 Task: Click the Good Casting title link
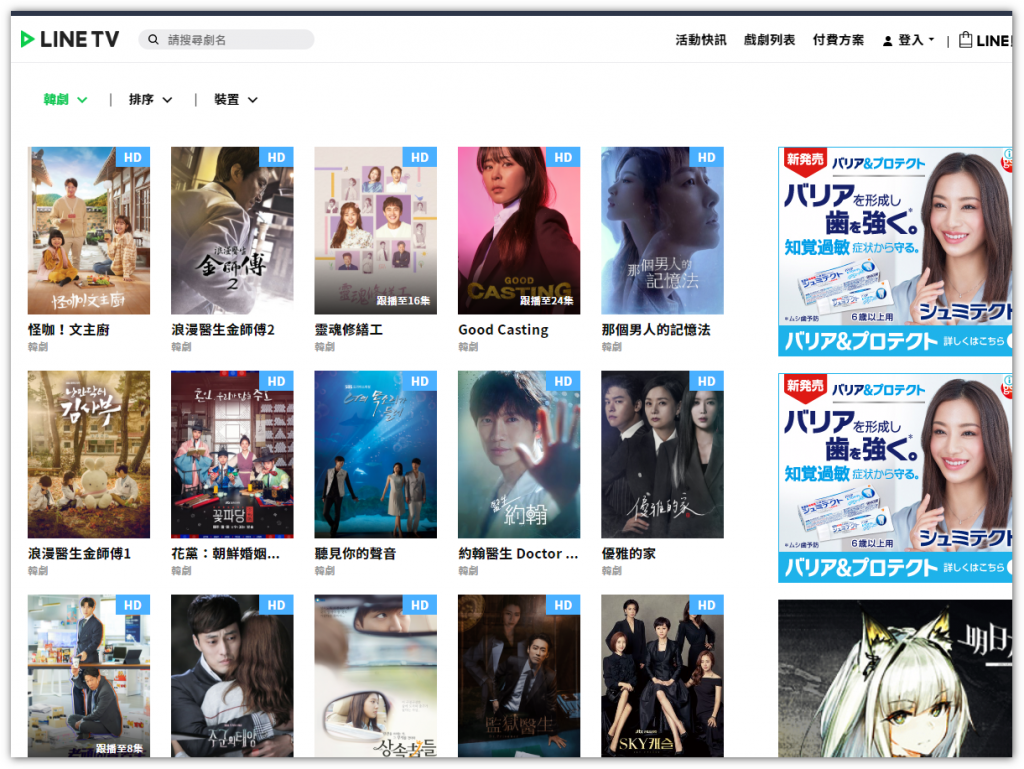(x=504, y=330)
